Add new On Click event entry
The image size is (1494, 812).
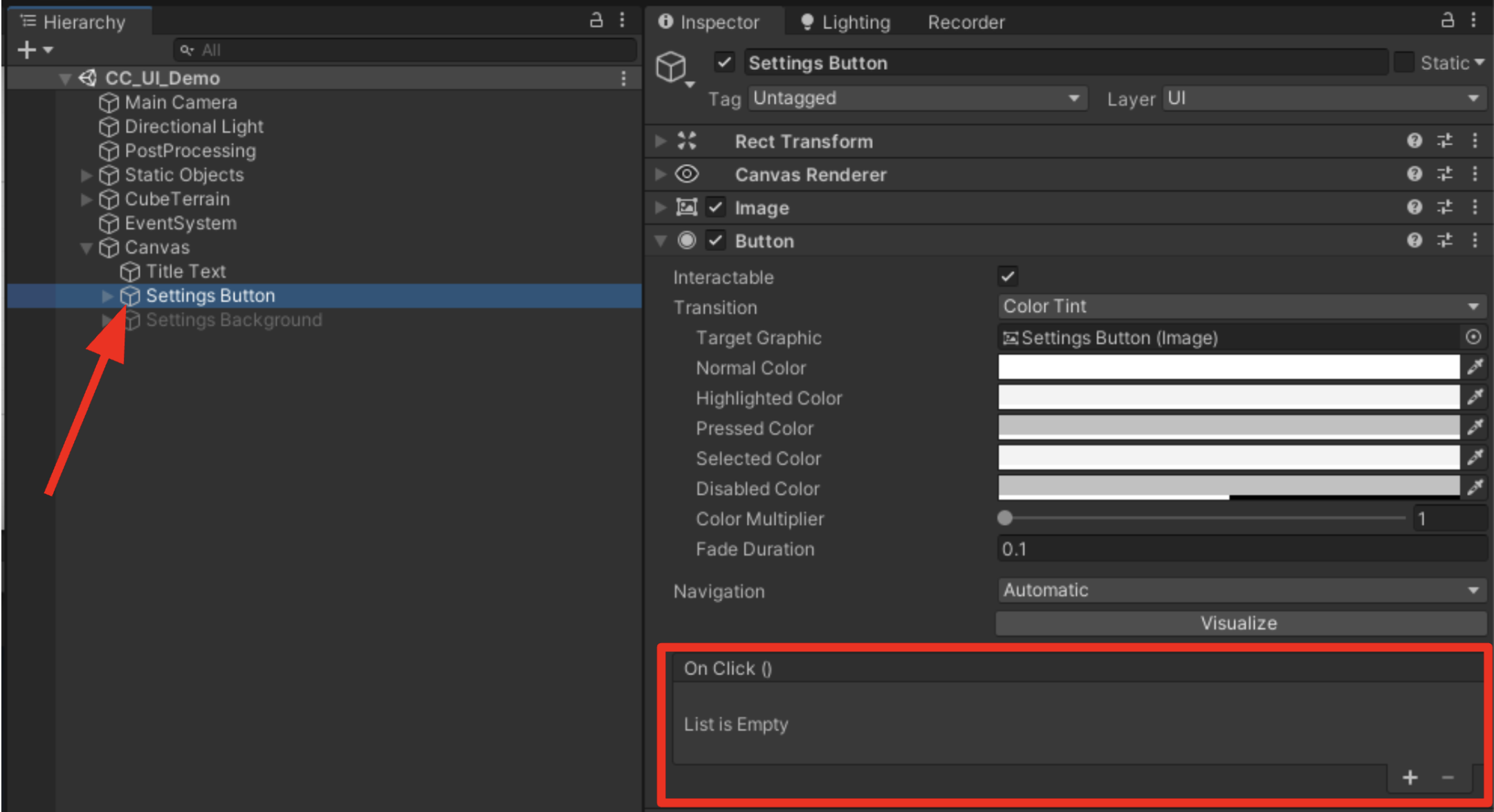1410,777
